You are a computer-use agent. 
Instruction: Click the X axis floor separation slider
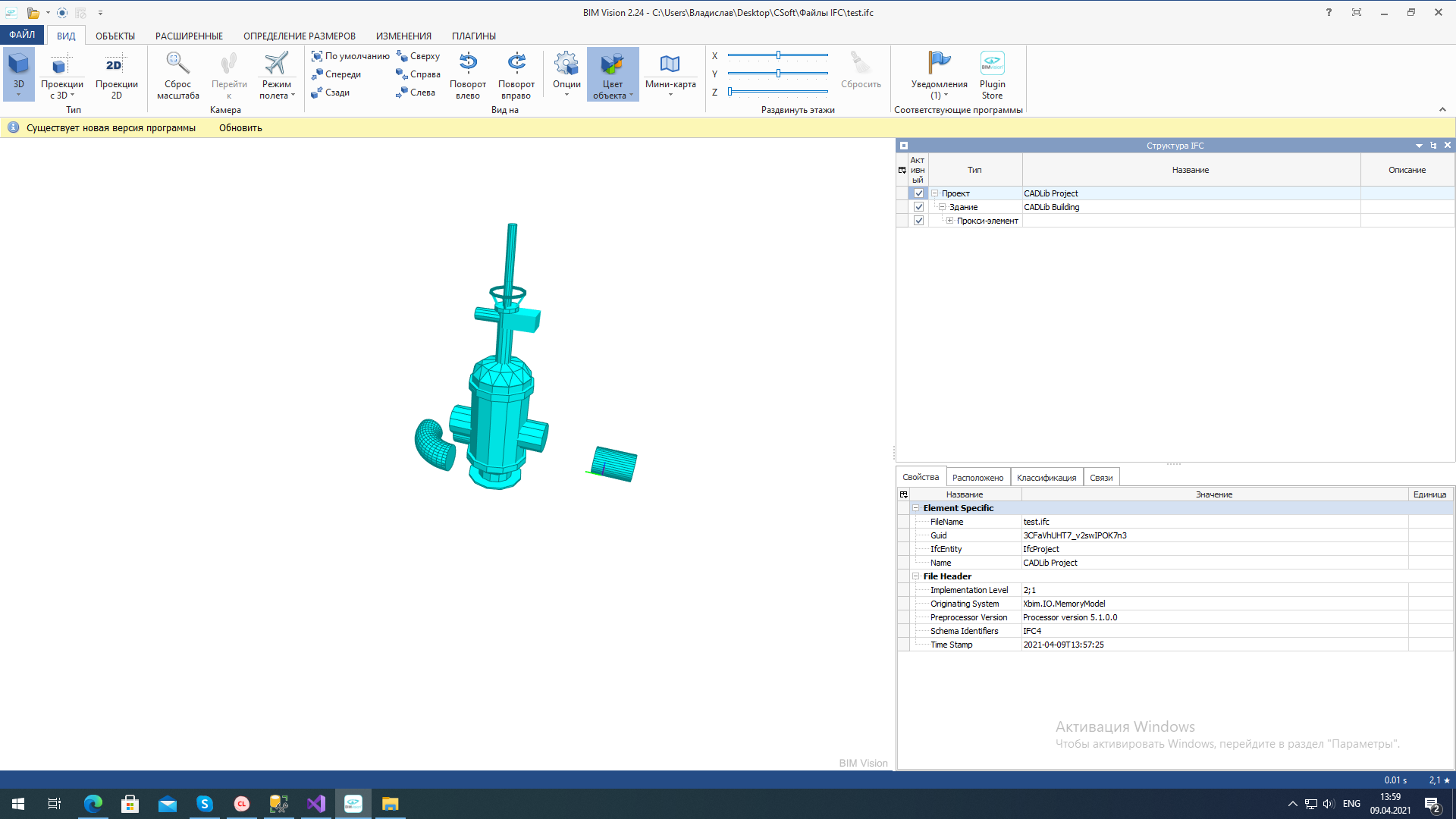pyautogui.click(x=778, y=55)
